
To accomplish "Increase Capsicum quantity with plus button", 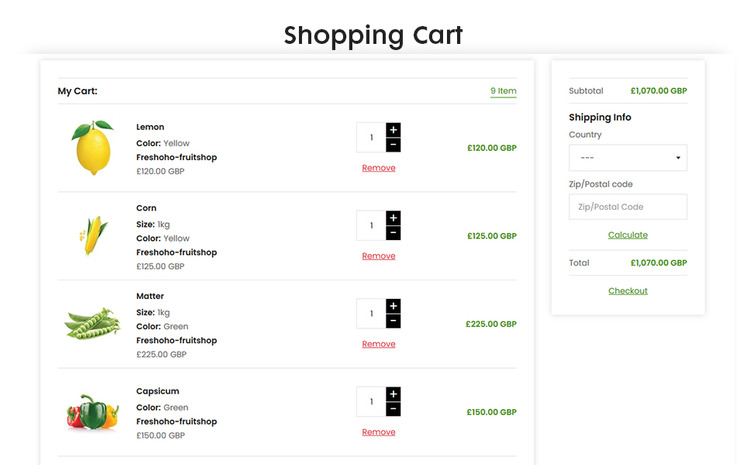I will coord(393,394).
